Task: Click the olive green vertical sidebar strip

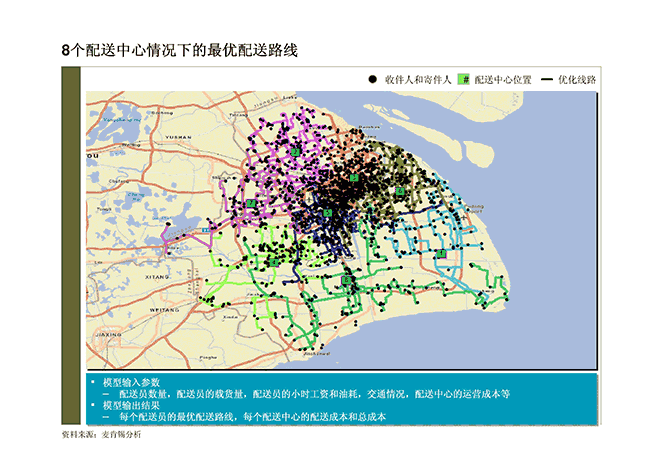Action: tap(71, 245)
